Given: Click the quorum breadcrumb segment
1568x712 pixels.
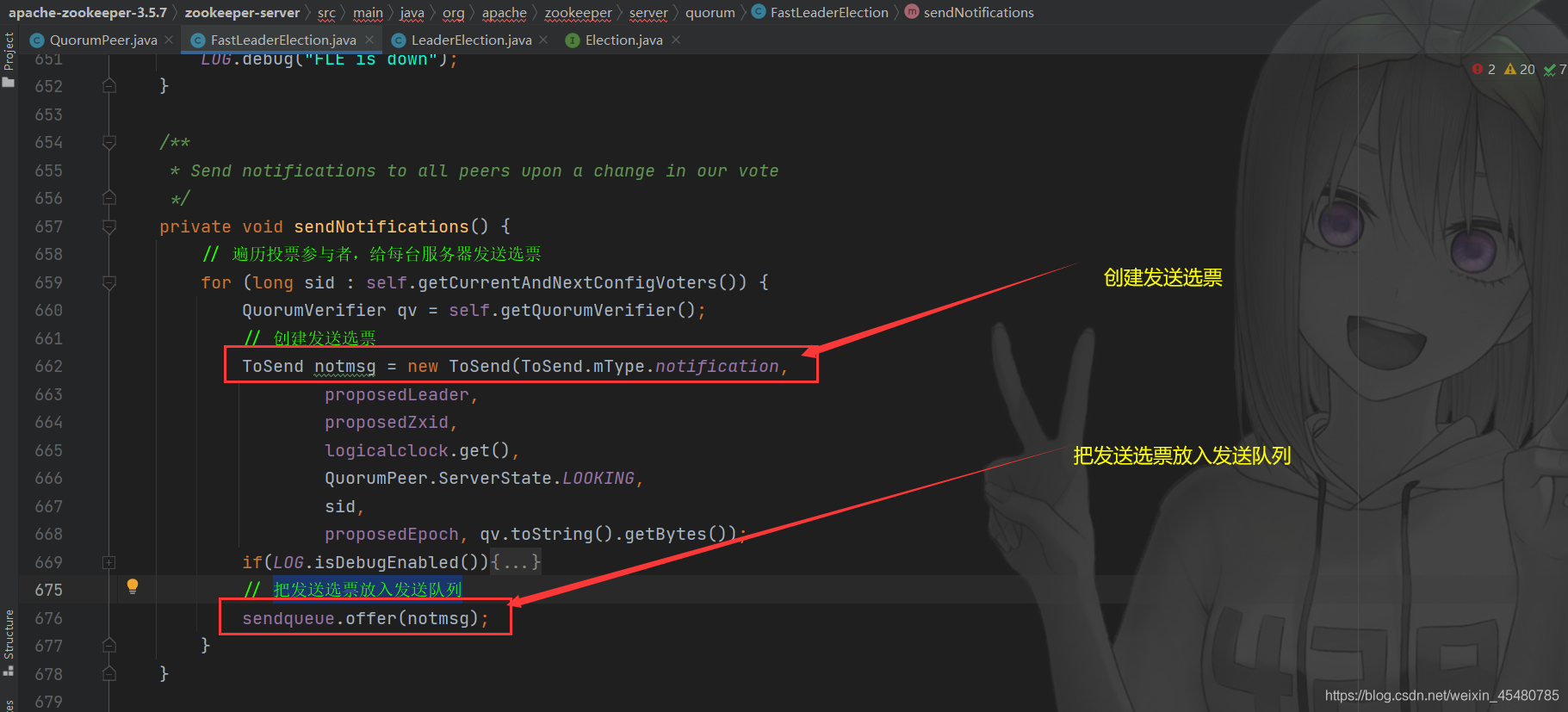Looking at the screenshot, I should pos(710,12).
